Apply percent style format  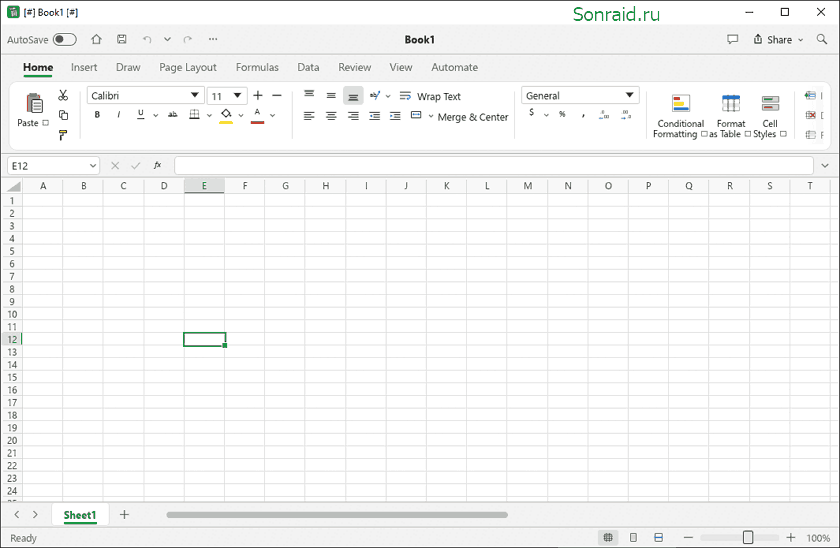562,114
